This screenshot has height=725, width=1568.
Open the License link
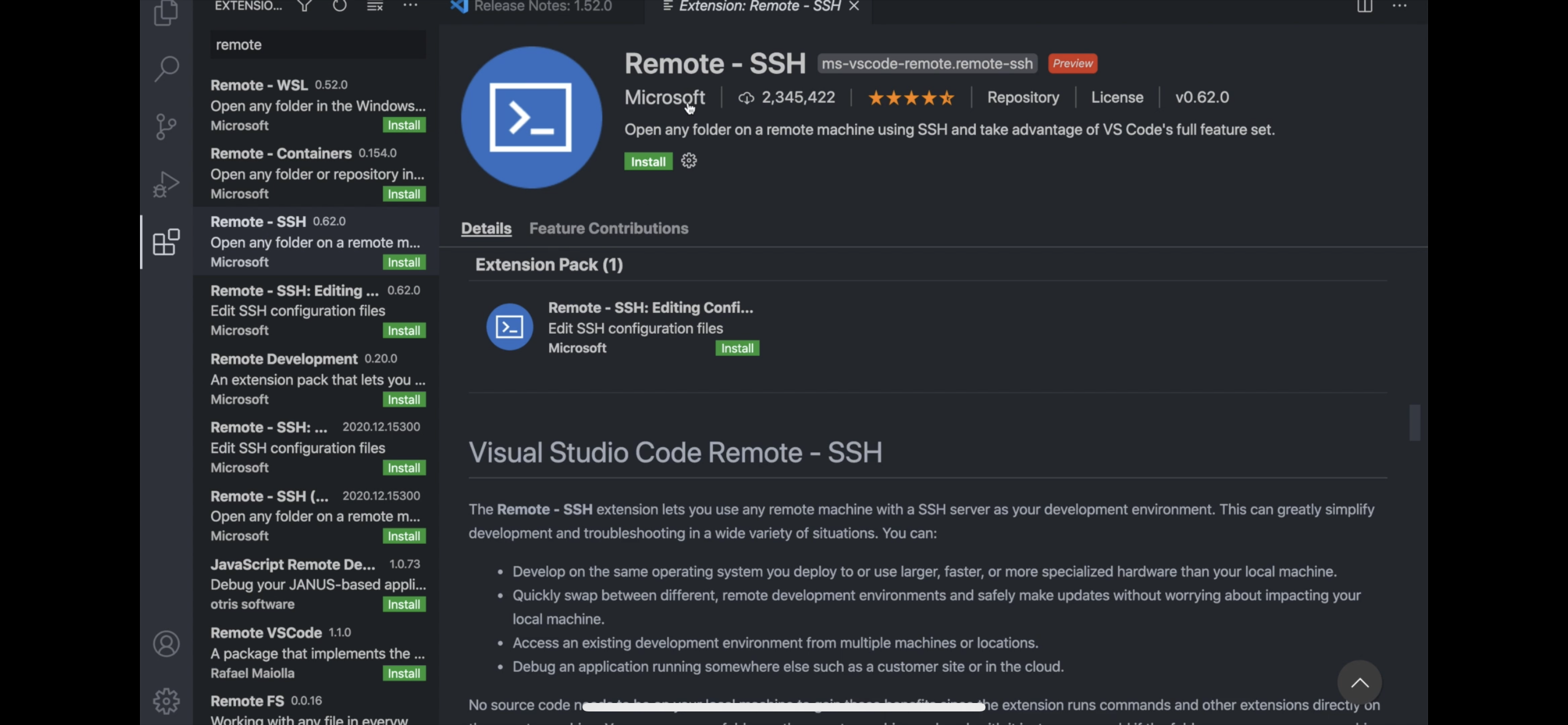1117,97
